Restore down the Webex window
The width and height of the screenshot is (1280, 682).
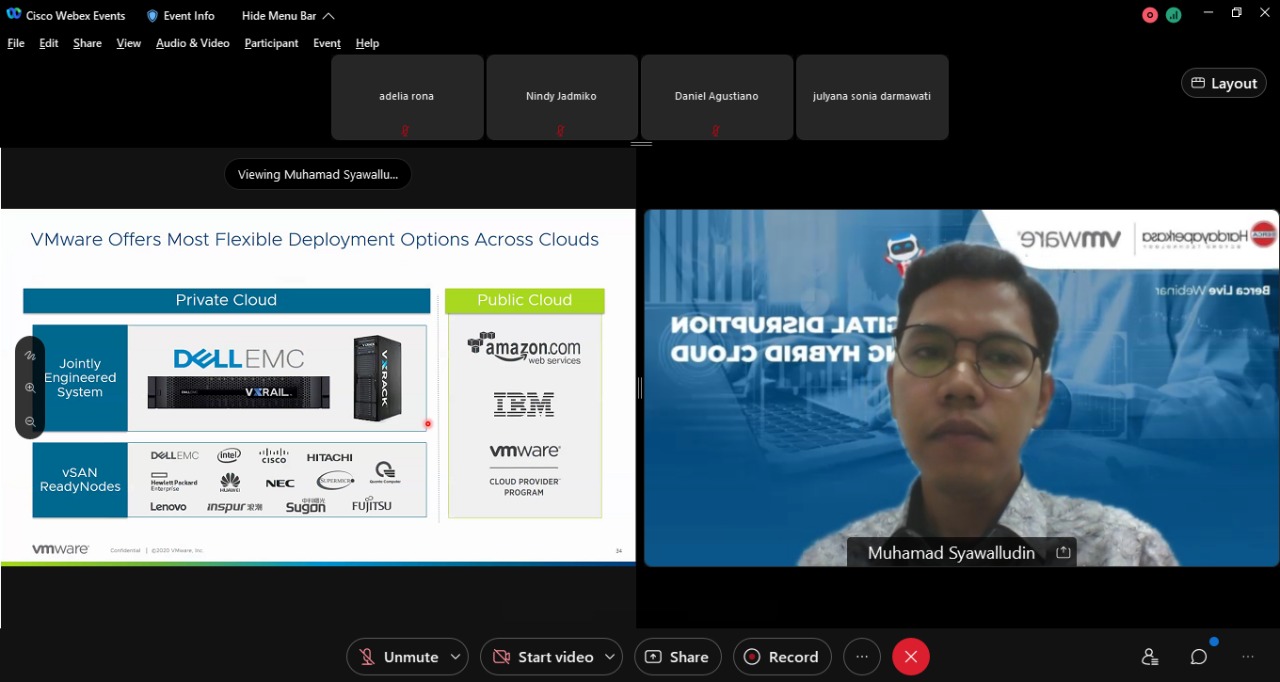[1237, 13]
